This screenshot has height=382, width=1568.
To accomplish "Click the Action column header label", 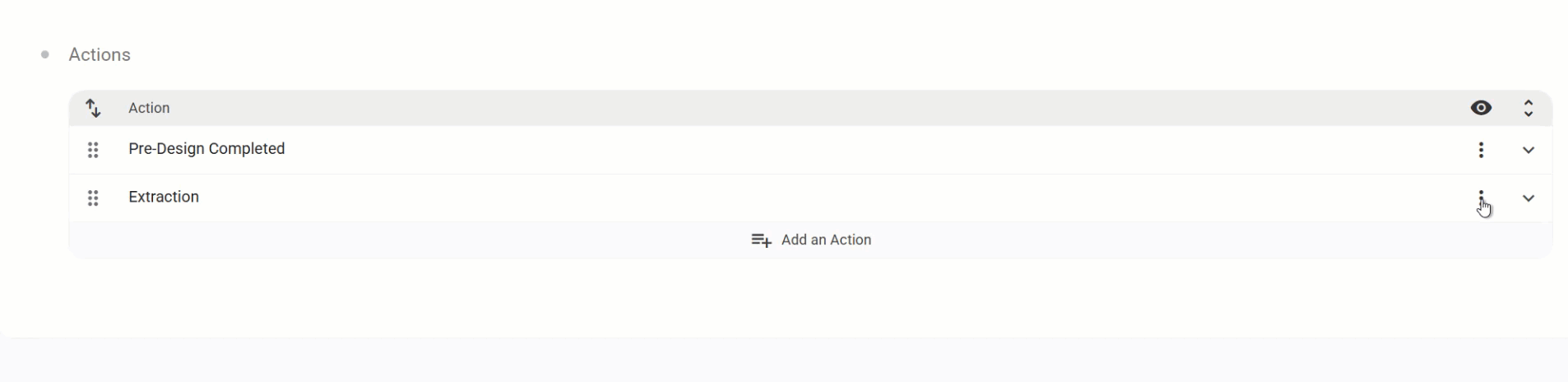I will 149,108.
